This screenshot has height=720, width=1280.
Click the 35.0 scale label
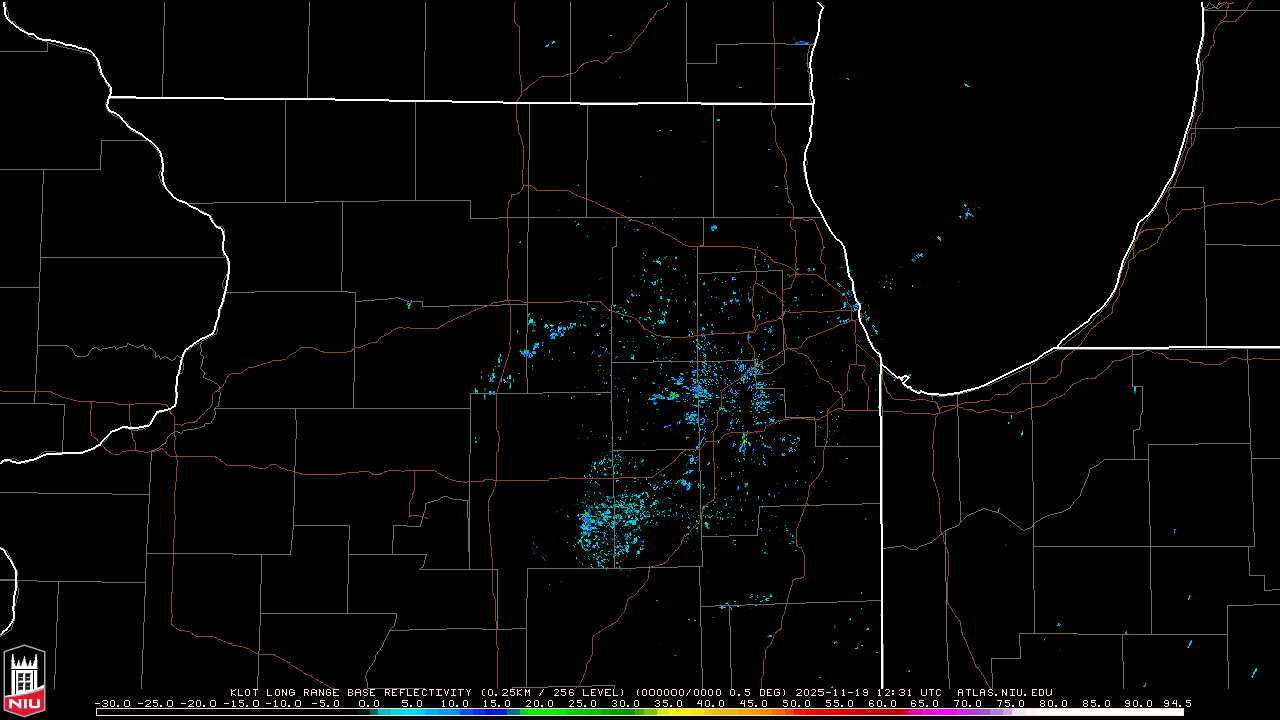tap(667, 703)
